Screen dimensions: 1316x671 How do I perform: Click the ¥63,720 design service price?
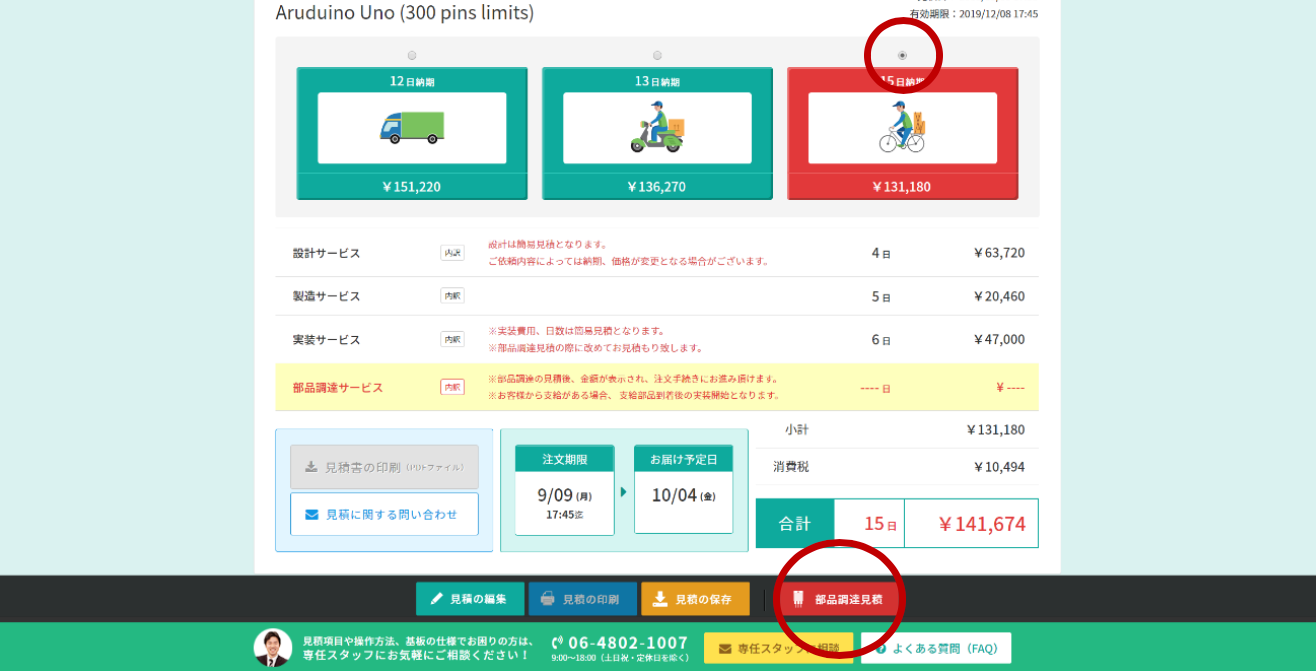999,253
